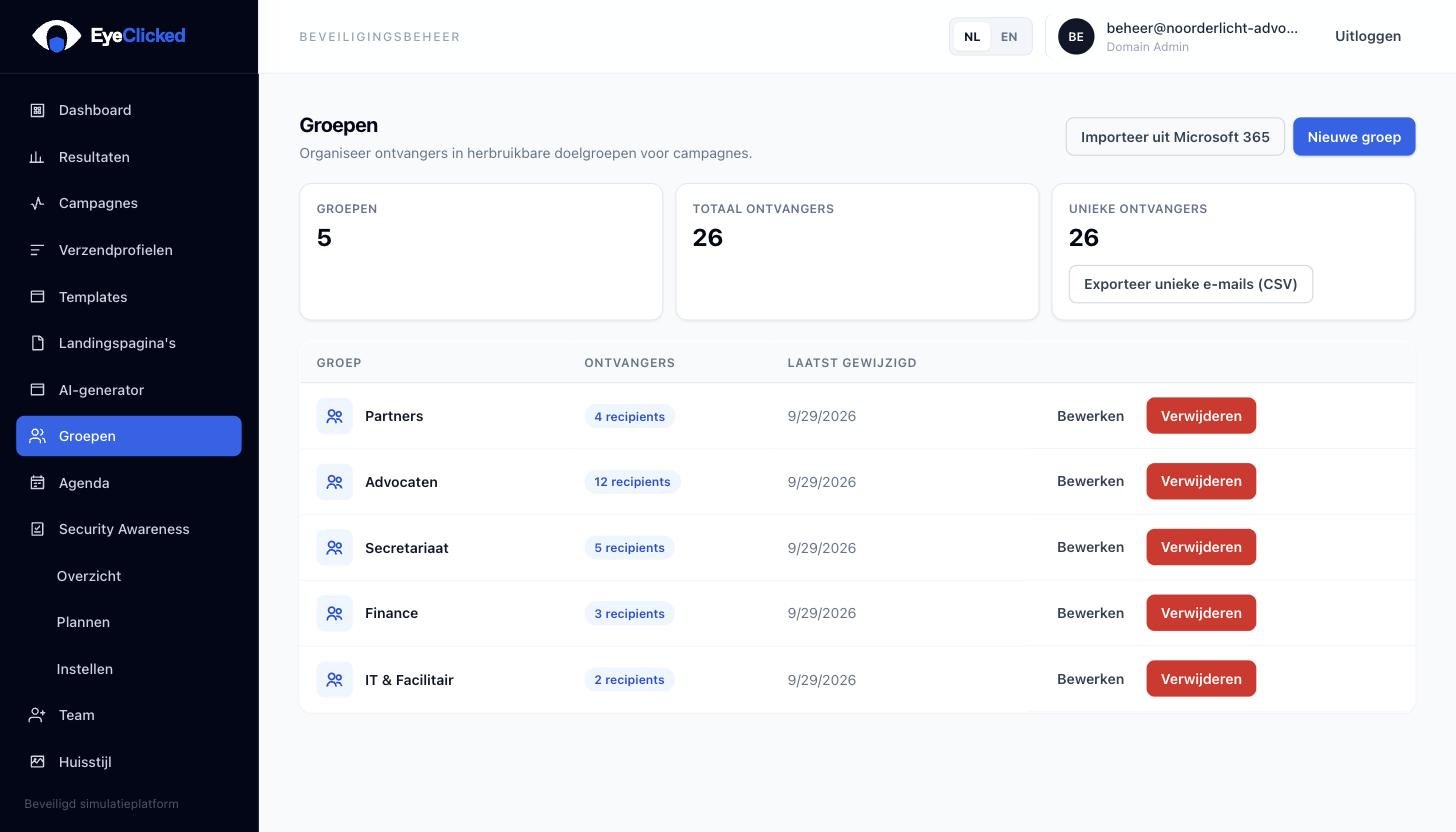Go to Plannen under Security Awareness
This screenshot has height=832, width=1456.
[83, 622]
